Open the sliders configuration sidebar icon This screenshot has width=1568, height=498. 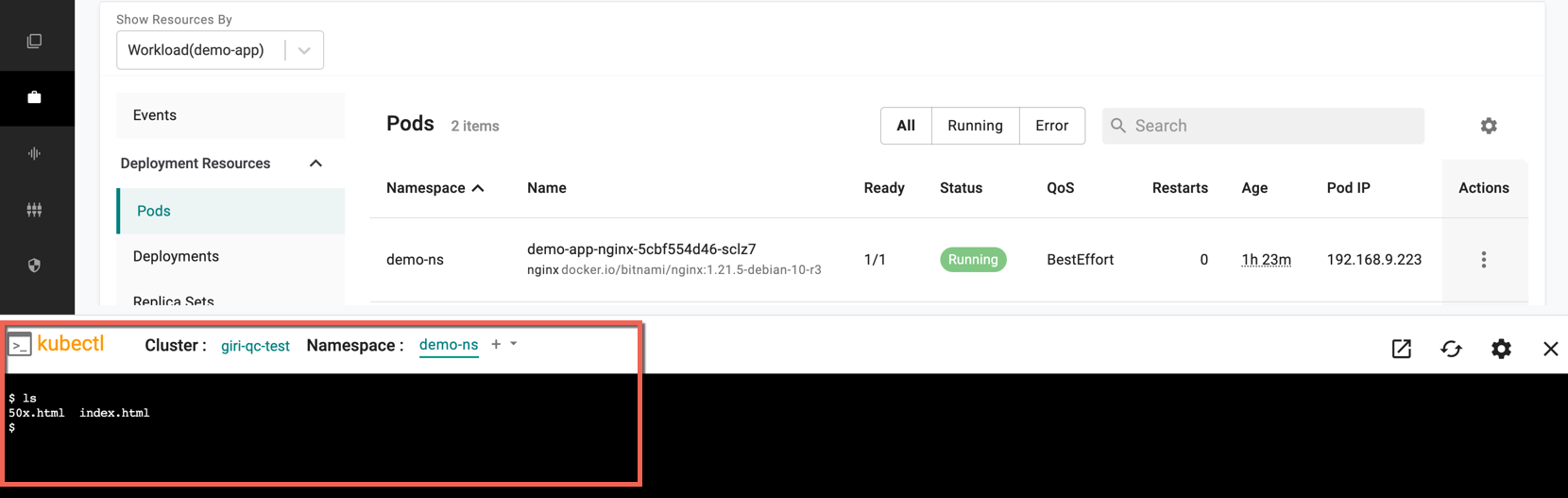pos(34,210)
